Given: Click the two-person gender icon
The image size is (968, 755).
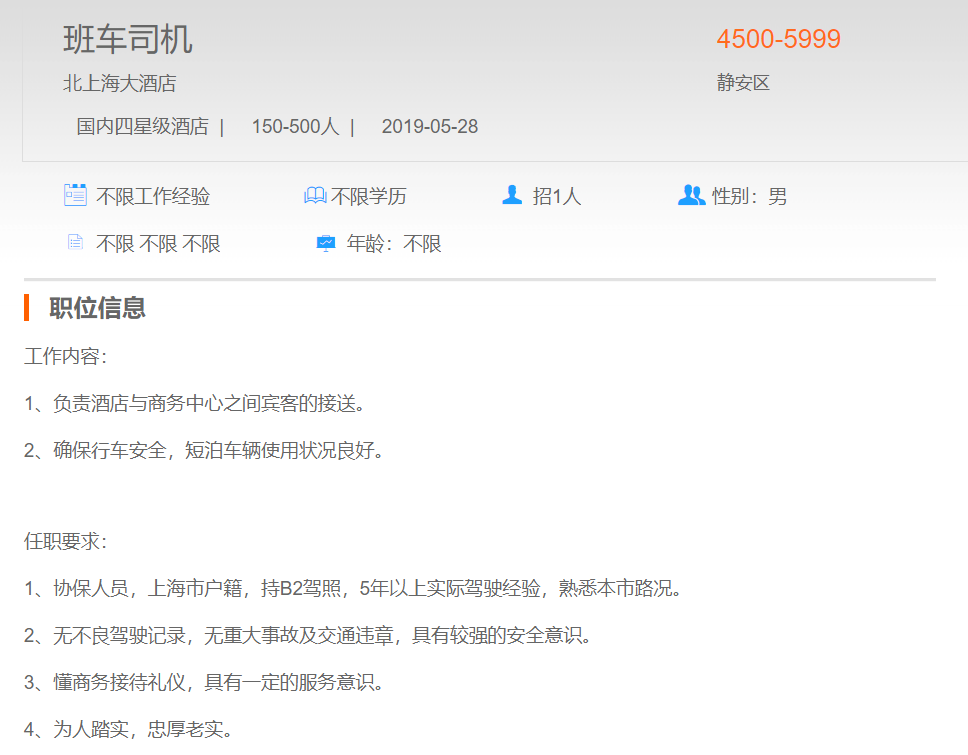Looking at the screenshot, I should [x=691, y=195].
